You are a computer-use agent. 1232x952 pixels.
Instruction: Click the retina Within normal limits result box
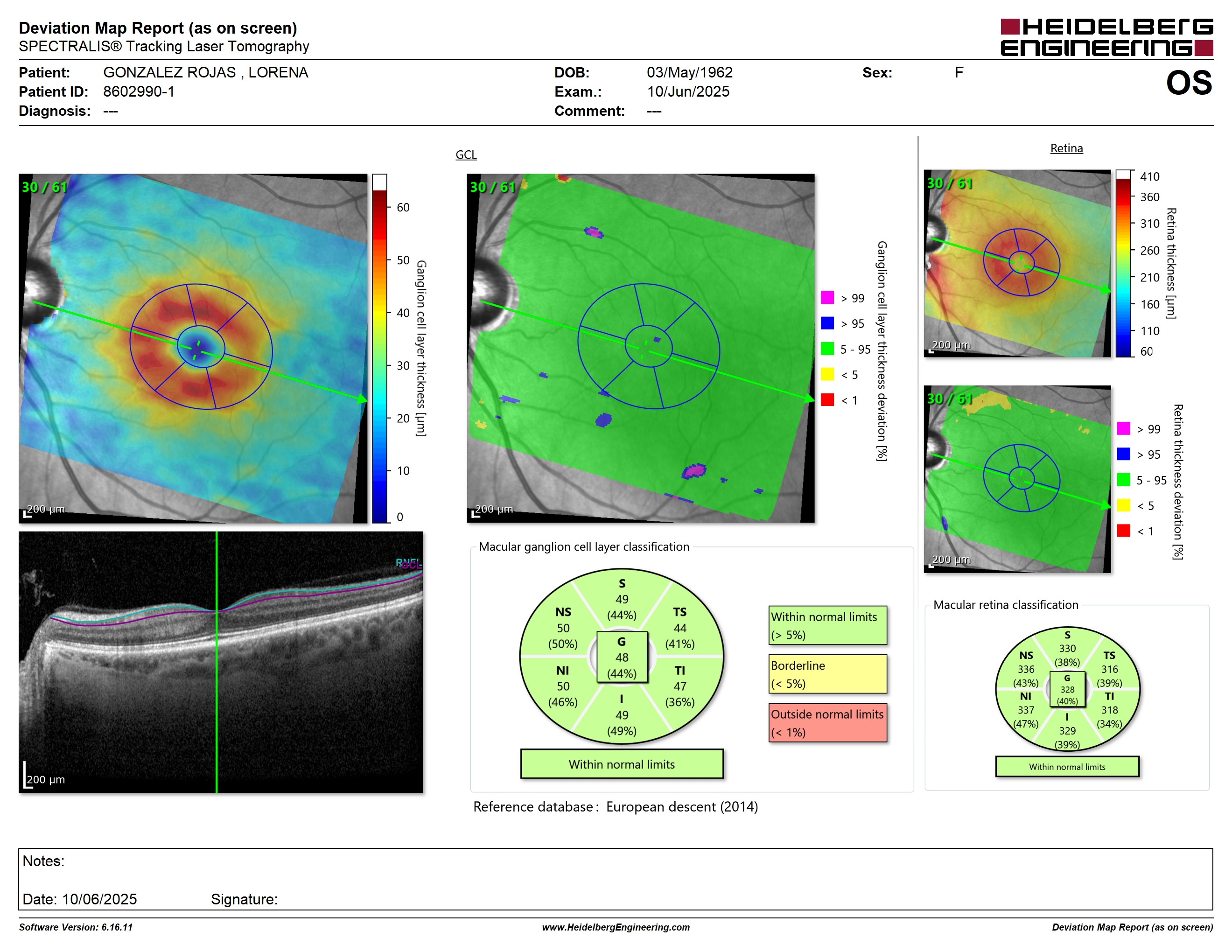tap(1067, 766)
